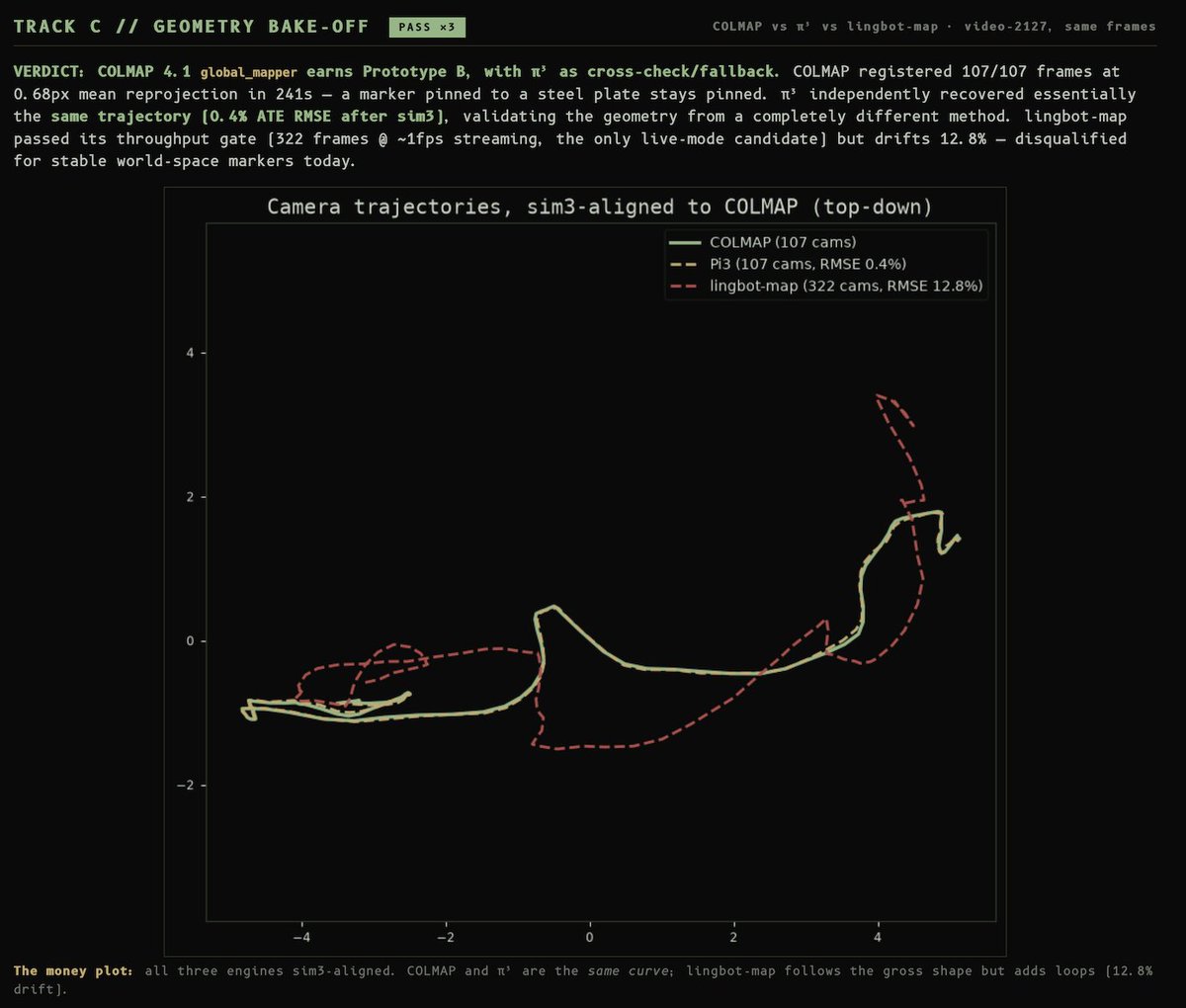Click the header subtitle "COLMAP vs π³ vs lingbot-map"
This screenshot has width=1186, height=1008.
click(825, 27)
